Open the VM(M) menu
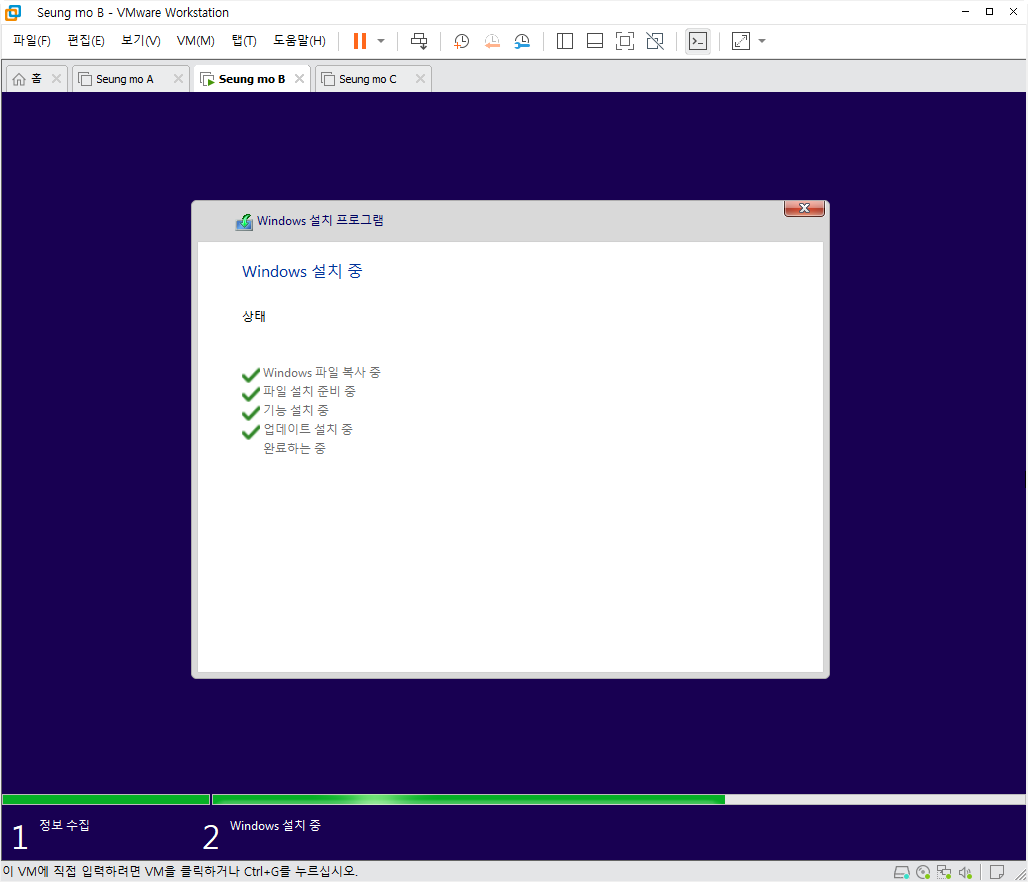 [x=195, y=41]
